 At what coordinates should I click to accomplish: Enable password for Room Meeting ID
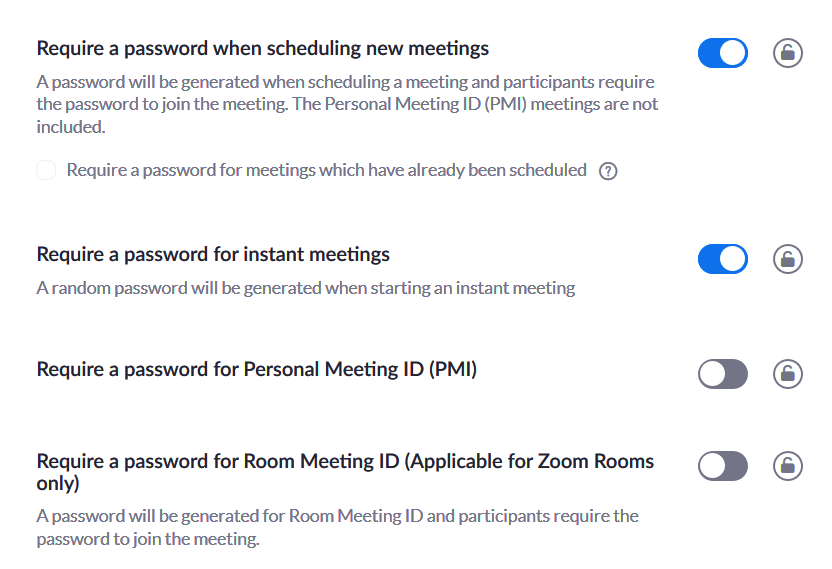tap(723, 466)
